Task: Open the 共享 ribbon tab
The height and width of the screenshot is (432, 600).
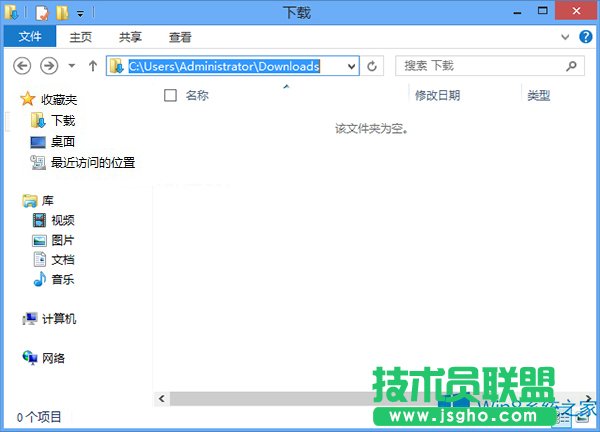Action: [x=130, y=37]
